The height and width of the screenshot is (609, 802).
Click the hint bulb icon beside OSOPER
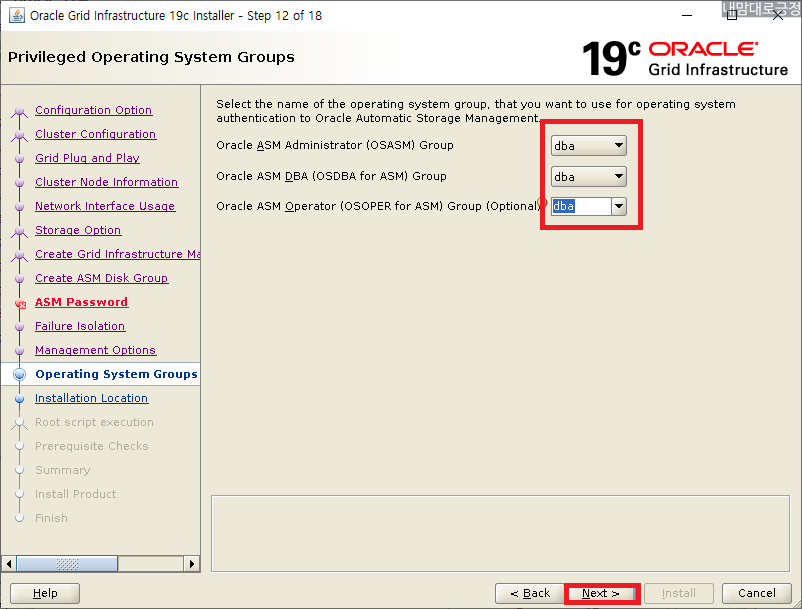pos(543,202)
